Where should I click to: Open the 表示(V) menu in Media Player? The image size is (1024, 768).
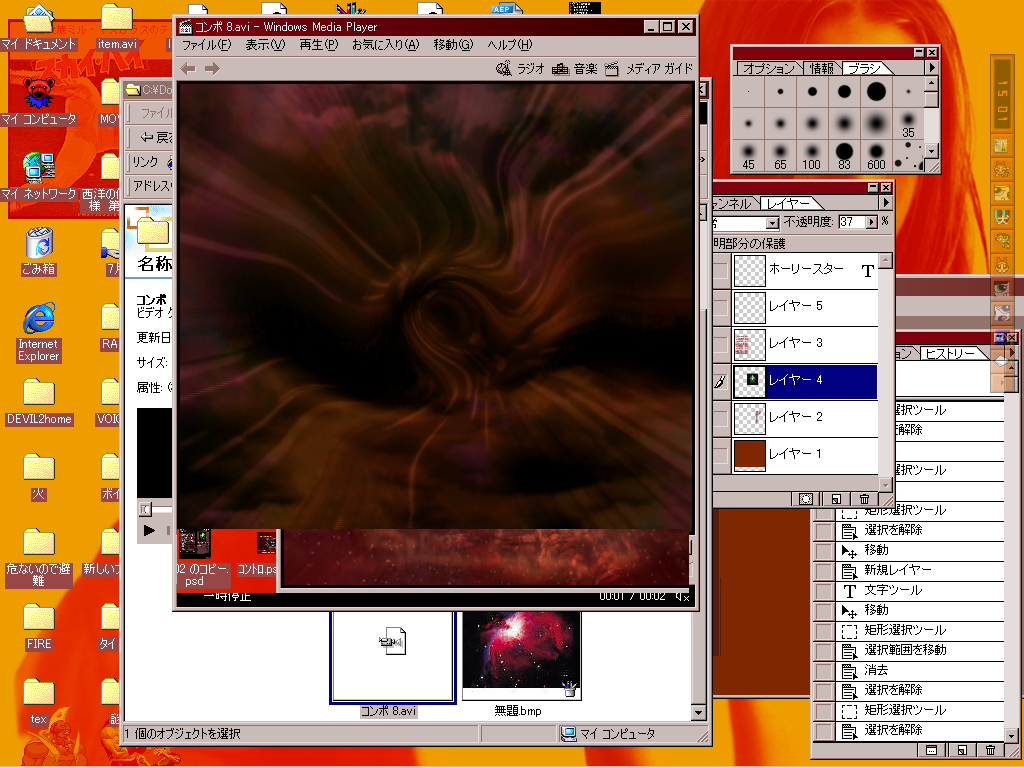click(x=264, y=45)
